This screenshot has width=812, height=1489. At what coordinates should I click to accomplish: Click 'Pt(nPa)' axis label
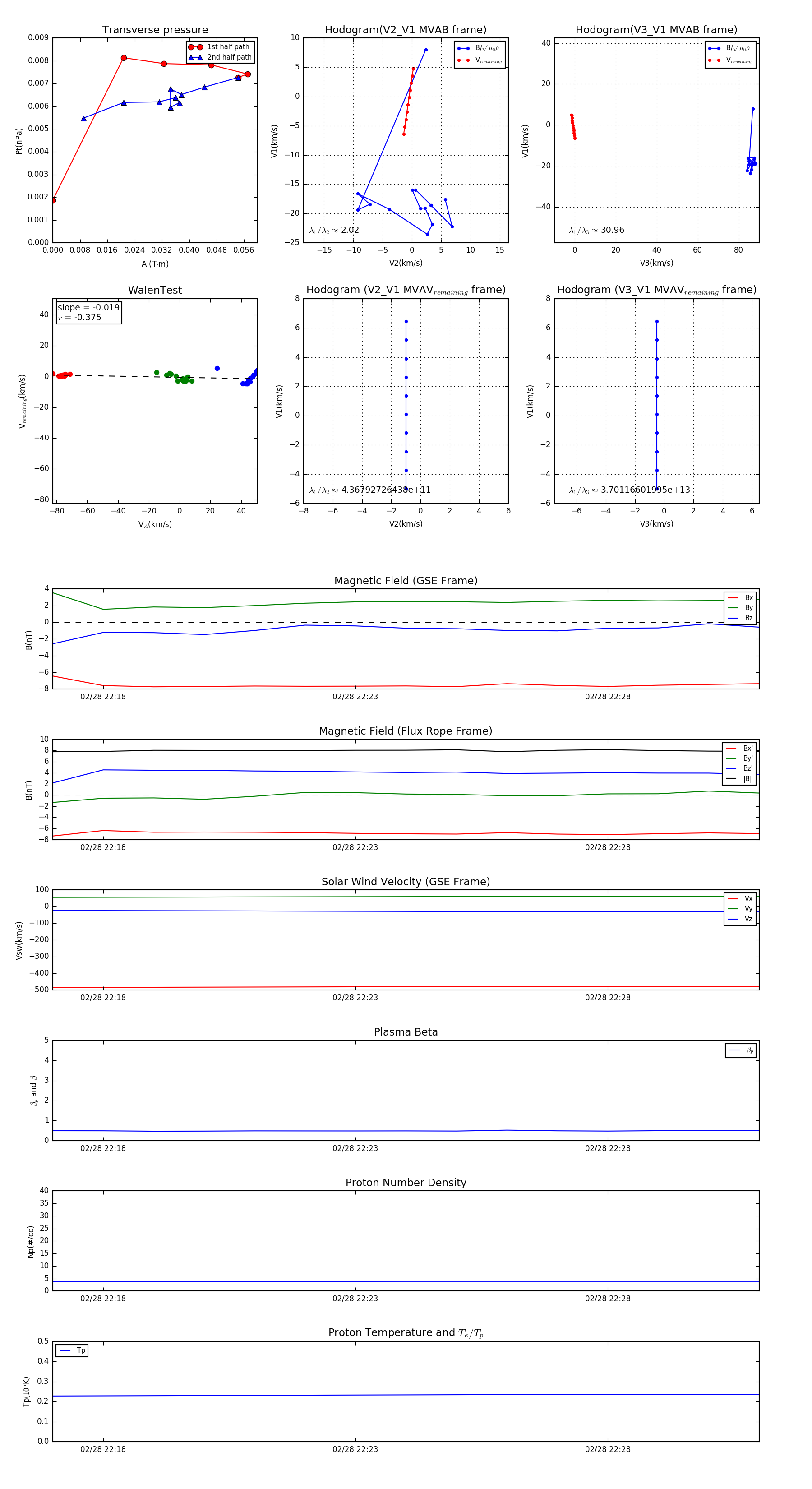[18, 141]
